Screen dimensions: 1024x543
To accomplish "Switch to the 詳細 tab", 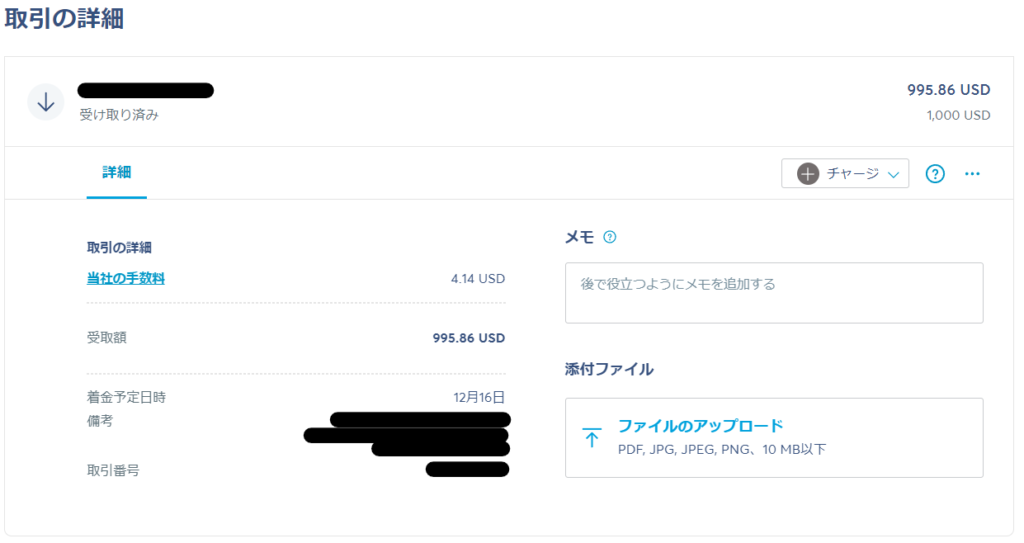I will [x=116, y=173].
